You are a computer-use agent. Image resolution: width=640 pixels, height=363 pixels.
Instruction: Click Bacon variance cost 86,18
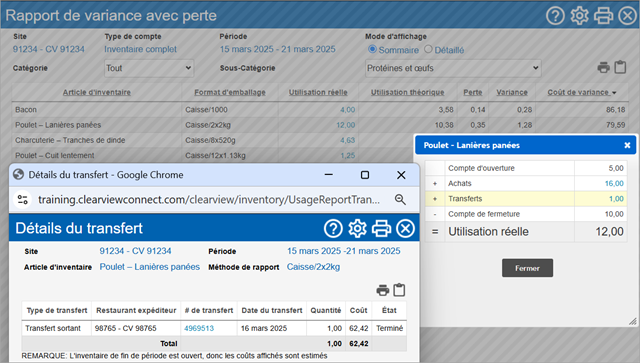tap(616, 110)
